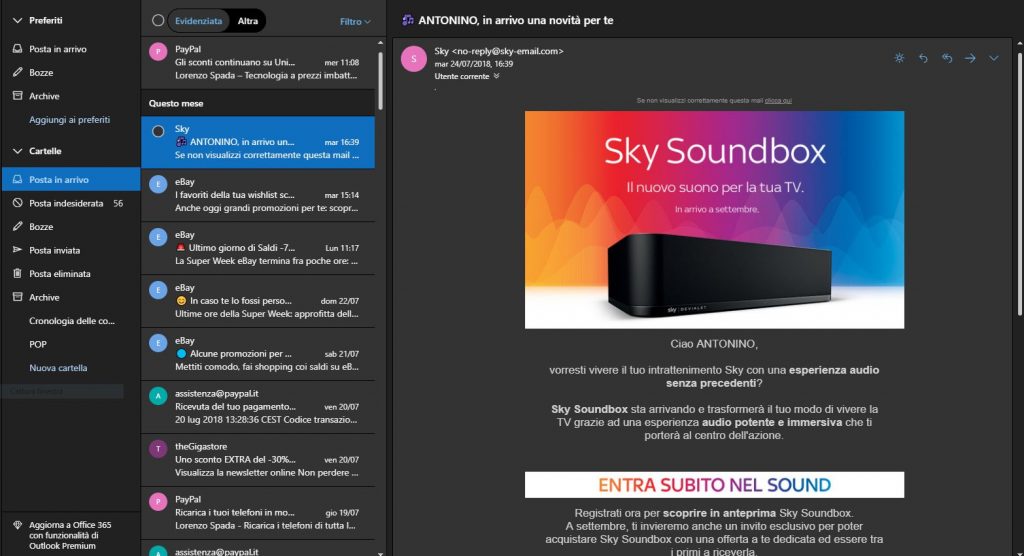Click the sun brightness icon in message header

click(899, 58)
